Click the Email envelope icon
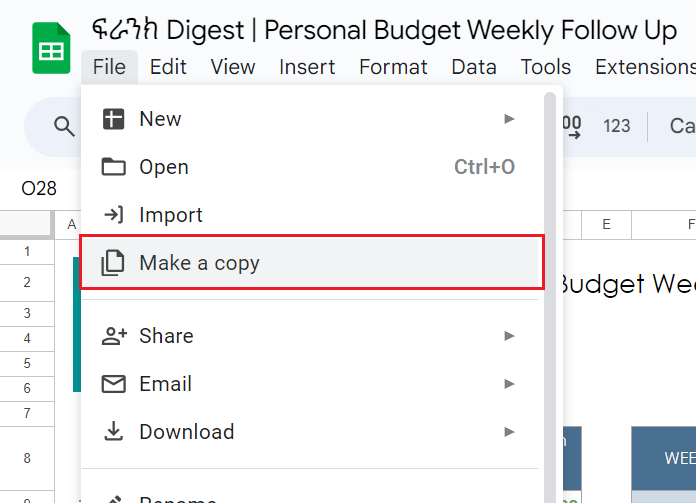Viewport: 696px width, 503px height. [114, 384]
